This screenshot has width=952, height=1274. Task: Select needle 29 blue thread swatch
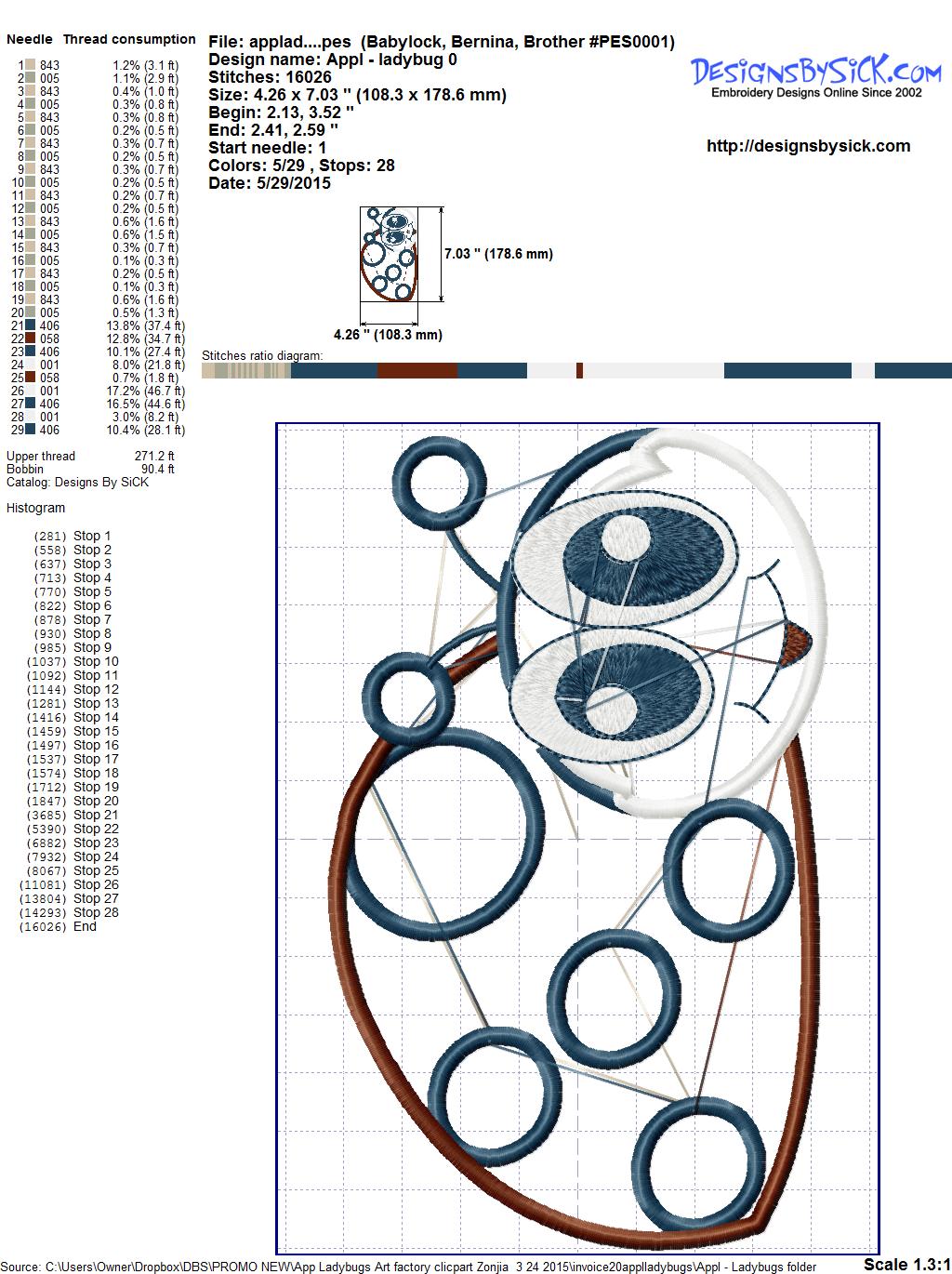[x=31, y=430]
